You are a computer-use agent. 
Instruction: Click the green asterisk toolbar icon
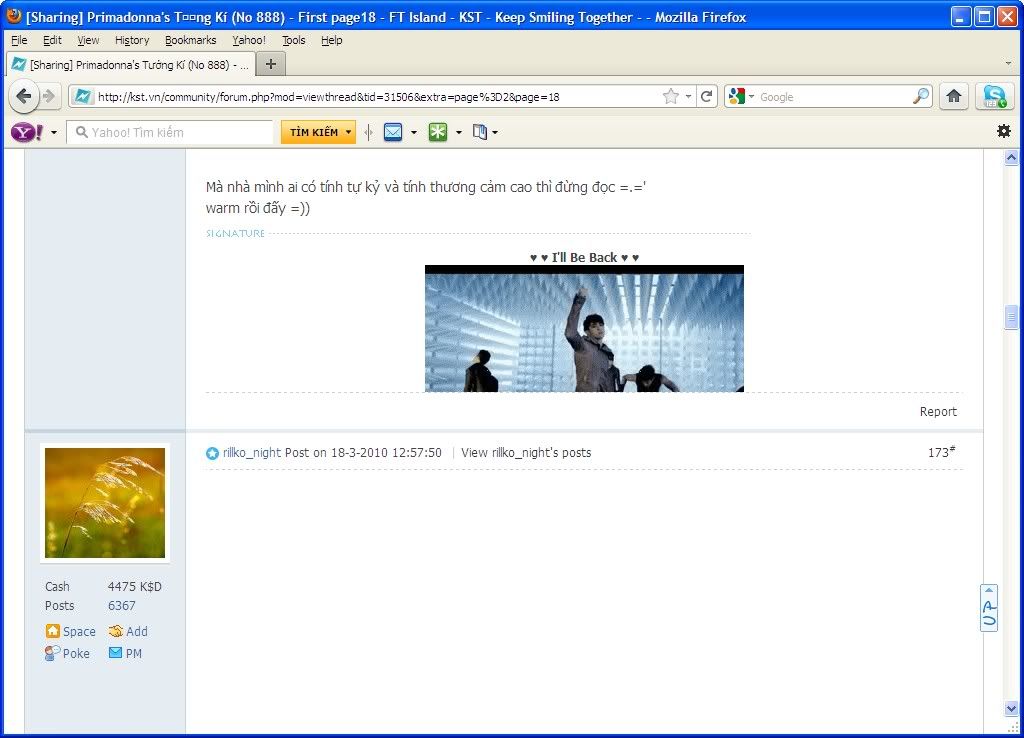pos(438,133)
